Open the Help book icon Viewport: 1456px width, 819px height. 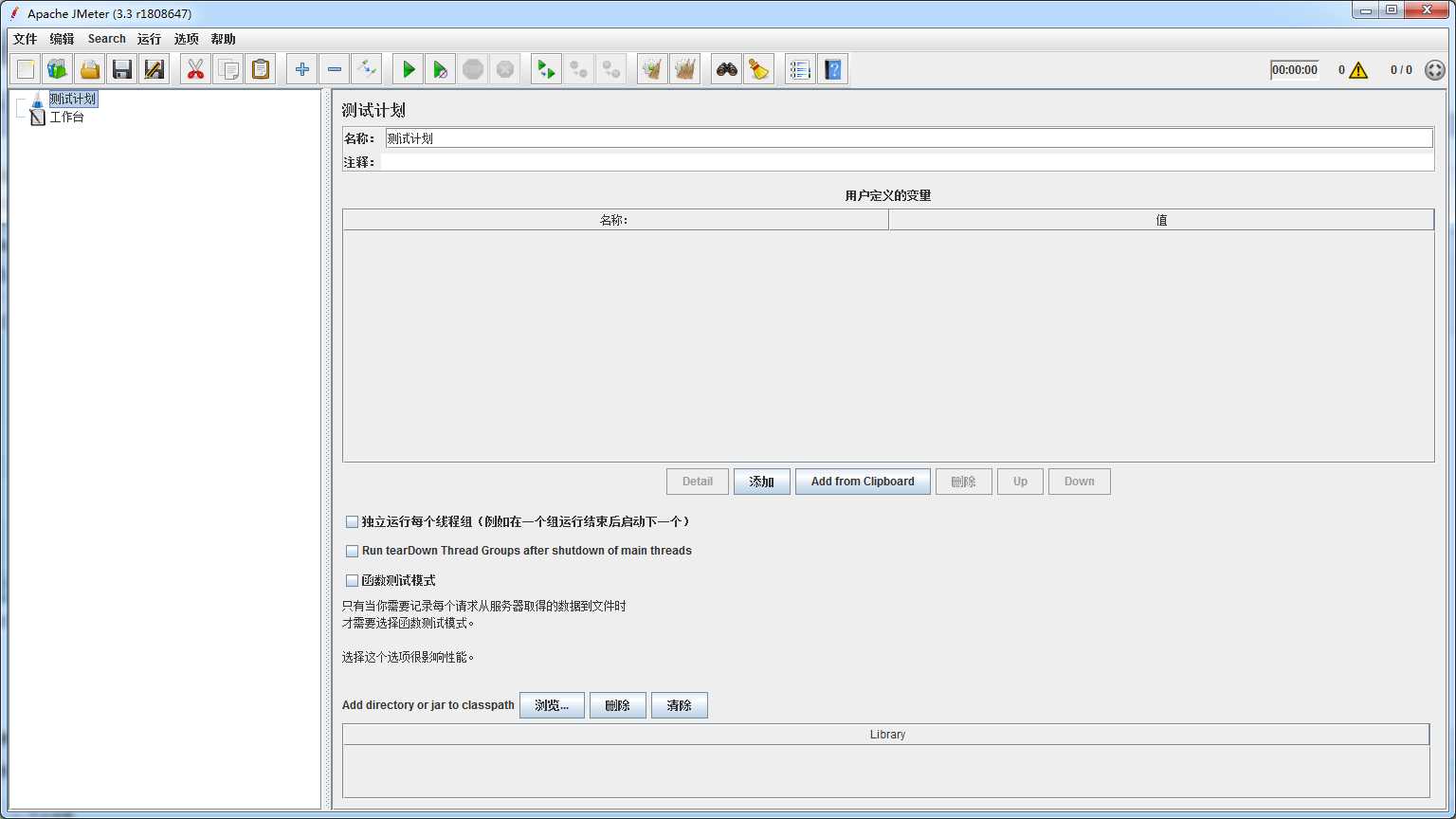[833, 69]
